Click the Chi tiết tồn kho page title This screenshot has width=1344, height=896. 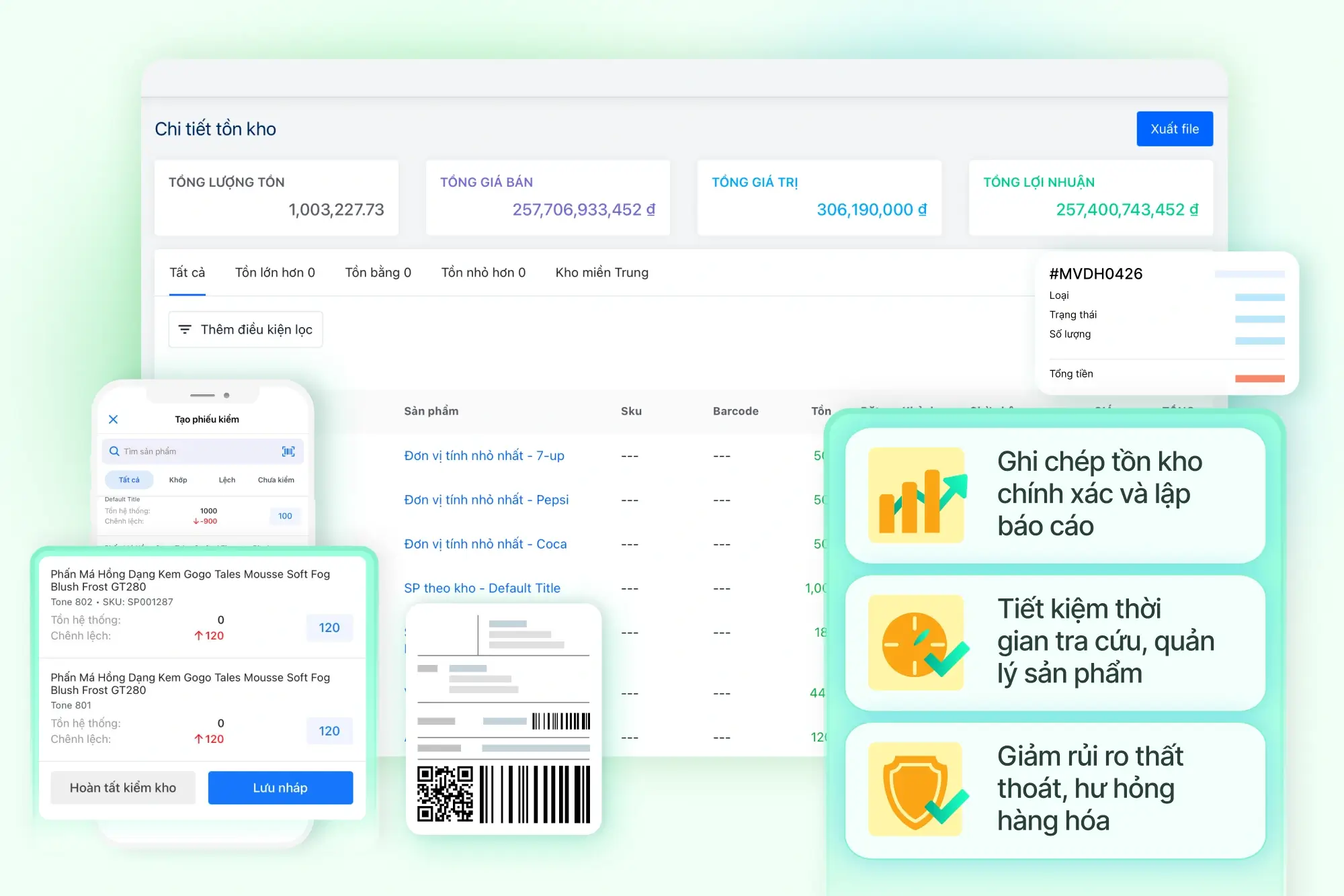tap(215, 129)
